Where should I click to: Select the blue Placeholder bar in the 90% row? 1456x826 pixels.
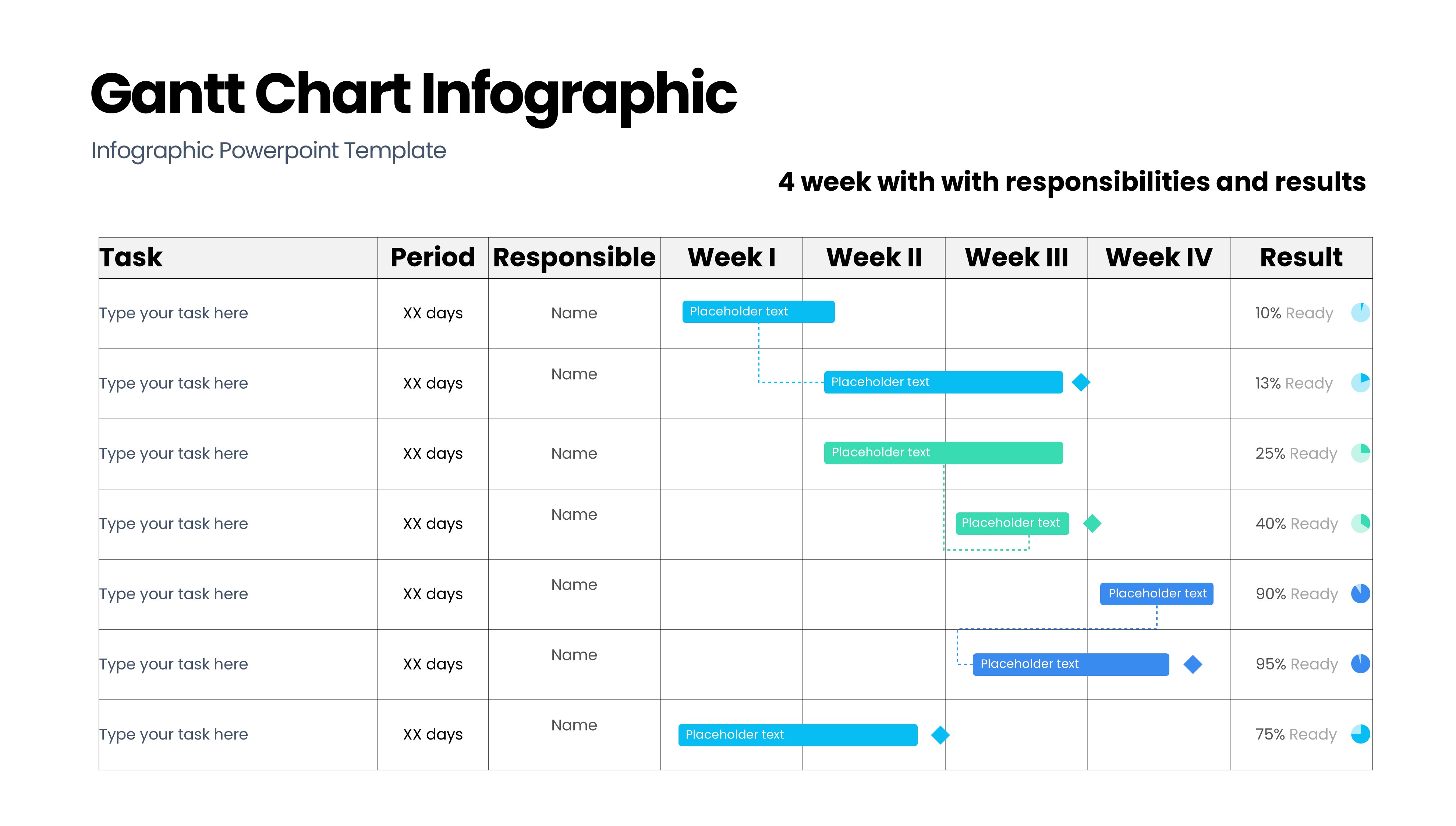1156,593
